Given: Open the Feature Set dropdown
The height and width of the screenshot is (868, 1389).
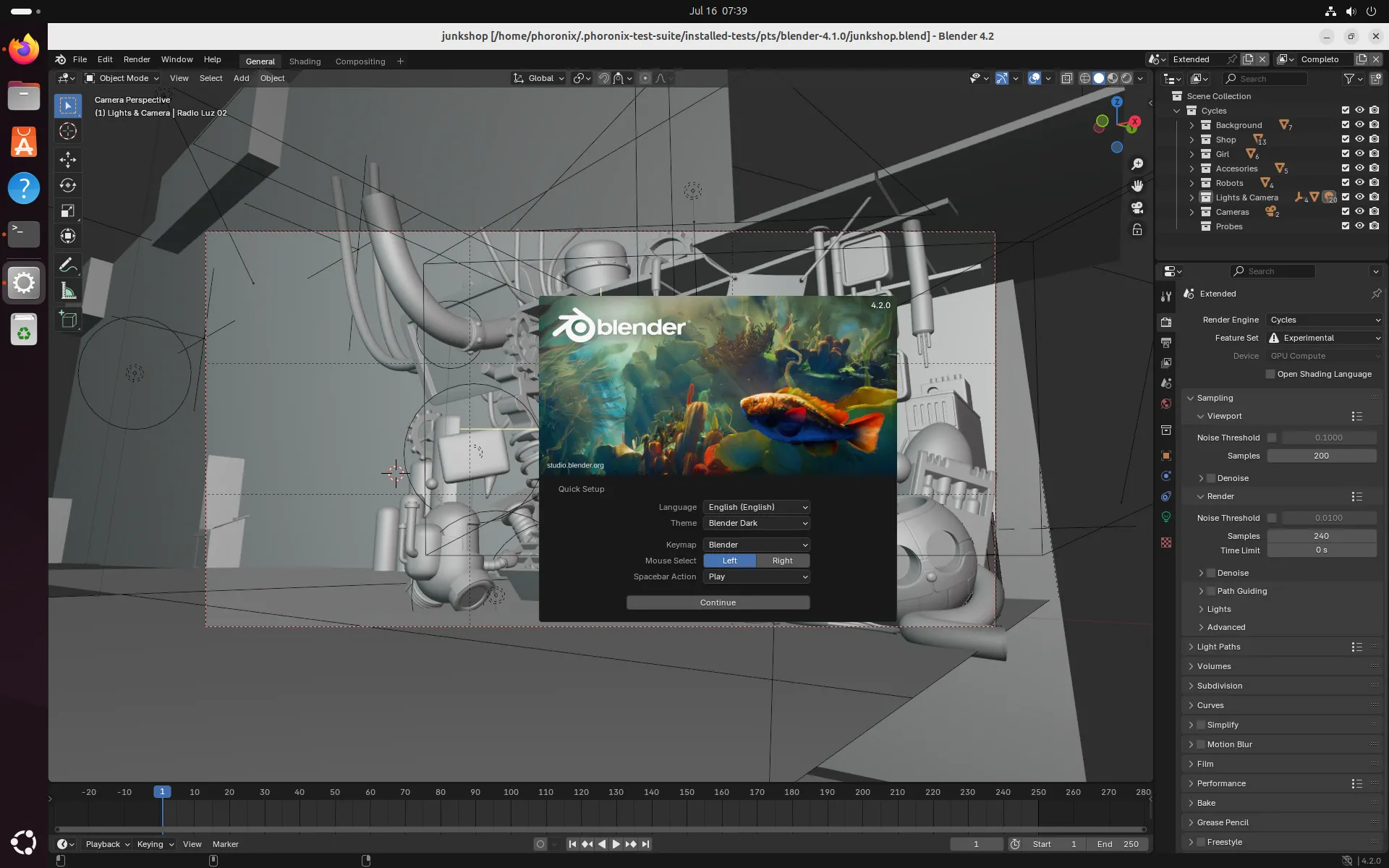Looking at the screenshot, I should pos(1324,338).
